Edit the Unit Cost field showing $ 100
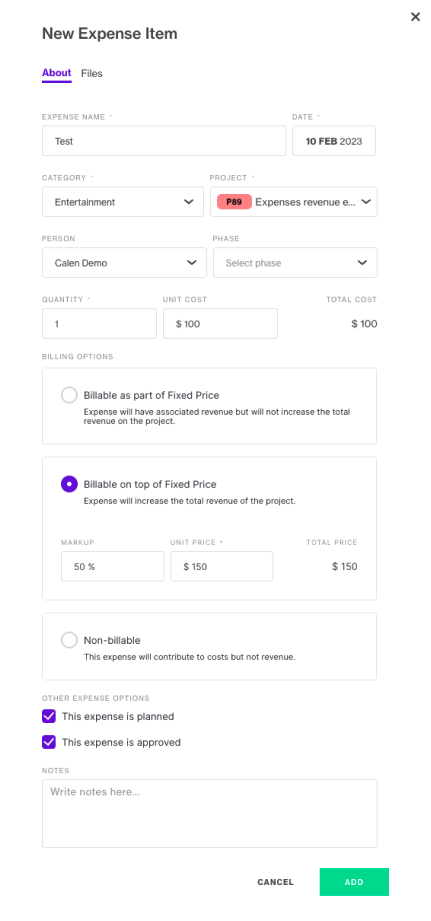This screenshot has height=921, width=431. [x=220, y=324]
